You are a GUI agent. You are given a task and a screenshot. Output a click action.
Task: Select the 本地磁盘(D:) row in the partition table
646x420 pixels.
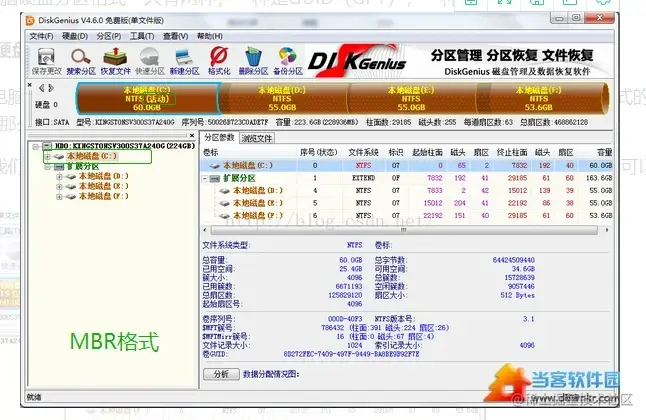(407, 190)
